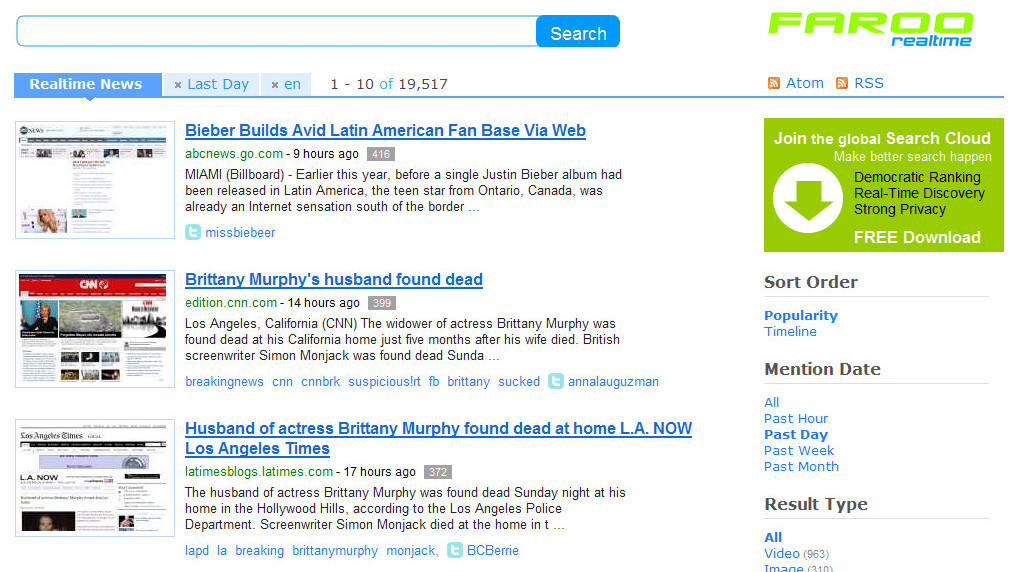
Task: Click the Twitter icon beside missbiebeer
Action: (x=193, y=232)
